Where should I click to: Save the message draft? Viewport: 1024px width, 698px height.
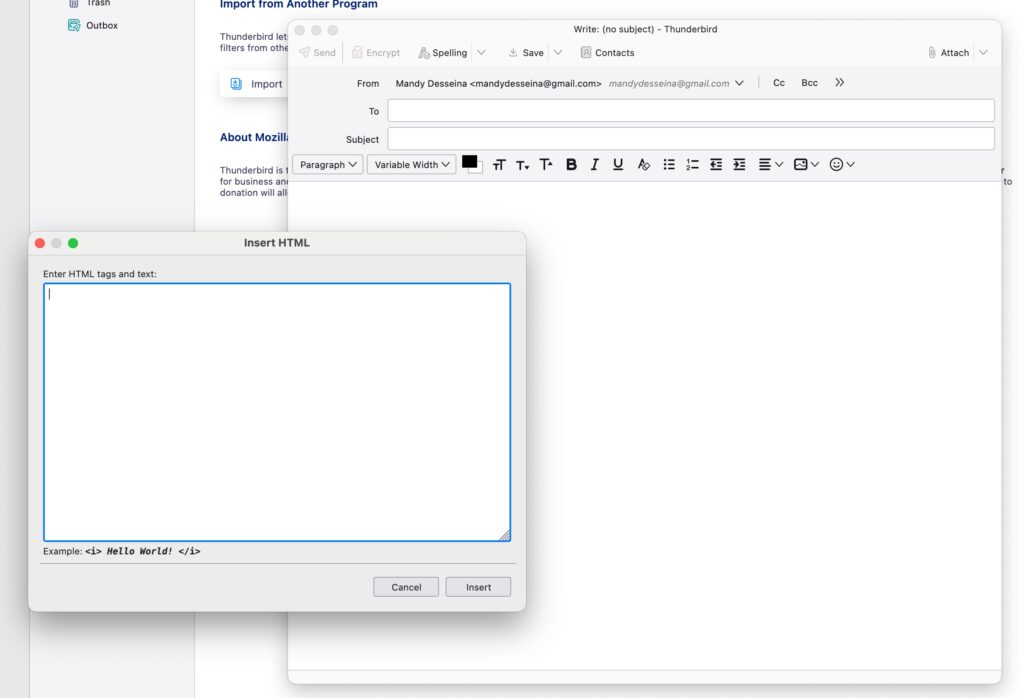click(526, 53)
